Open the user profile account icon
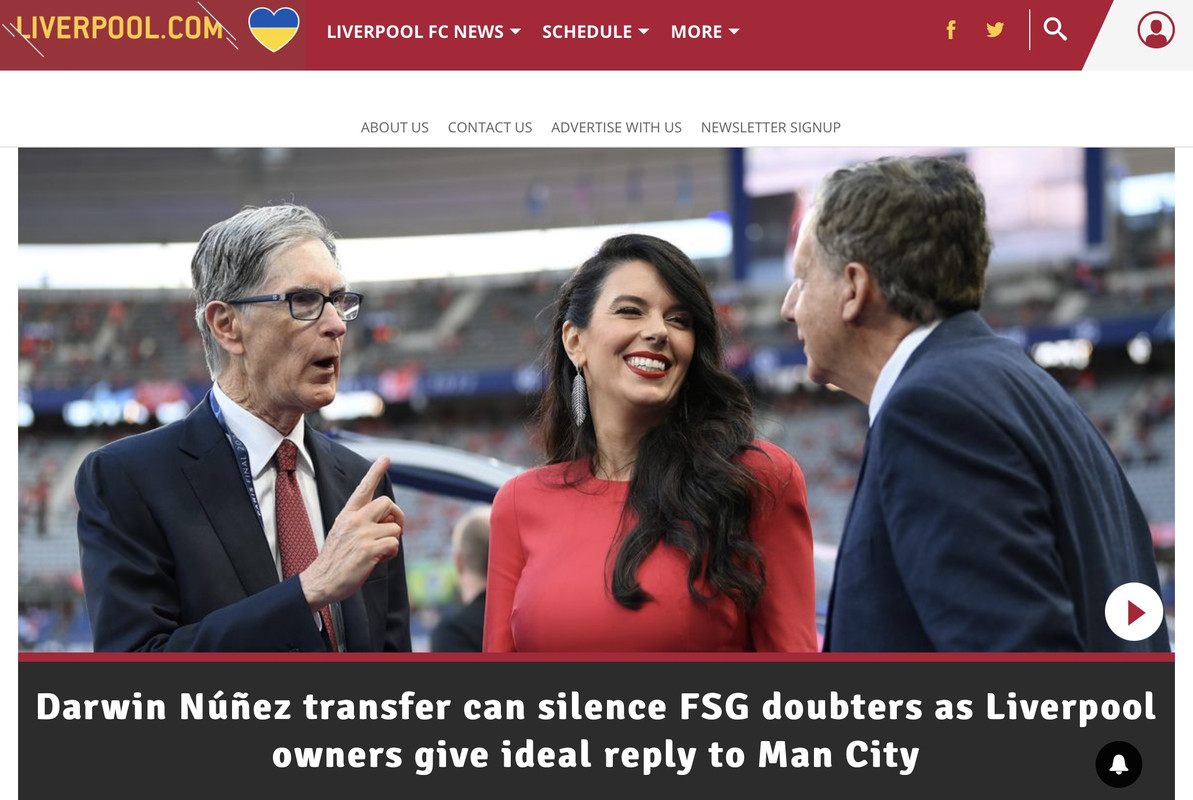The height and width of the screenshot is (800, 1193). coord(1155,30)
